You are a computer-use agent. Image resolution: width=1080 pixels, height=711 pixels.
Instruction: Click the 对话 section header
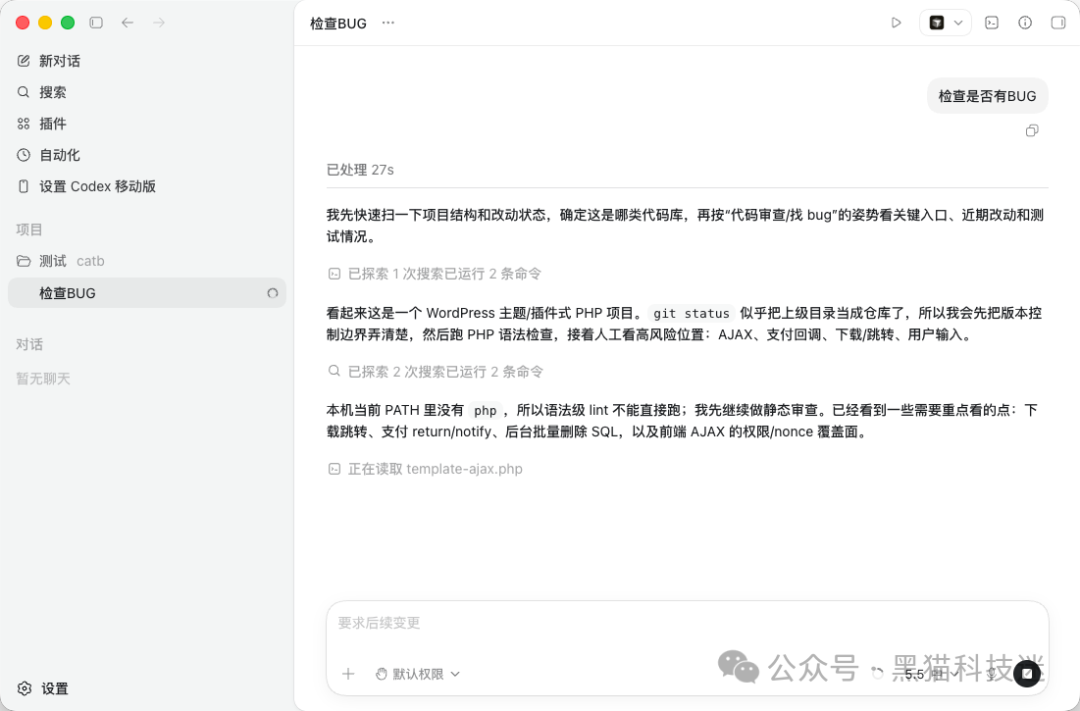pos(29,344)
